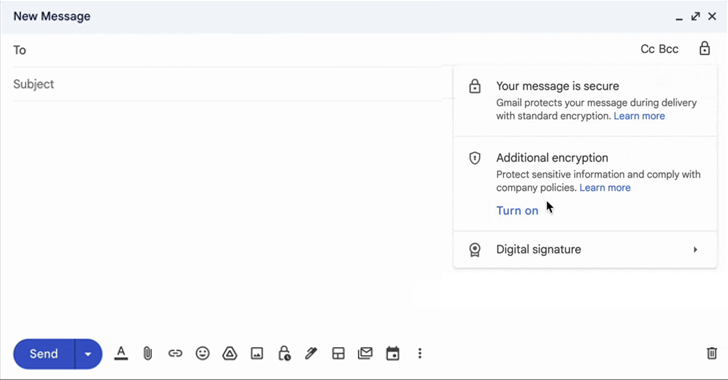The height and width of the screenshot is (380, 728).
Task: Send the message
Action: point(44,354)
